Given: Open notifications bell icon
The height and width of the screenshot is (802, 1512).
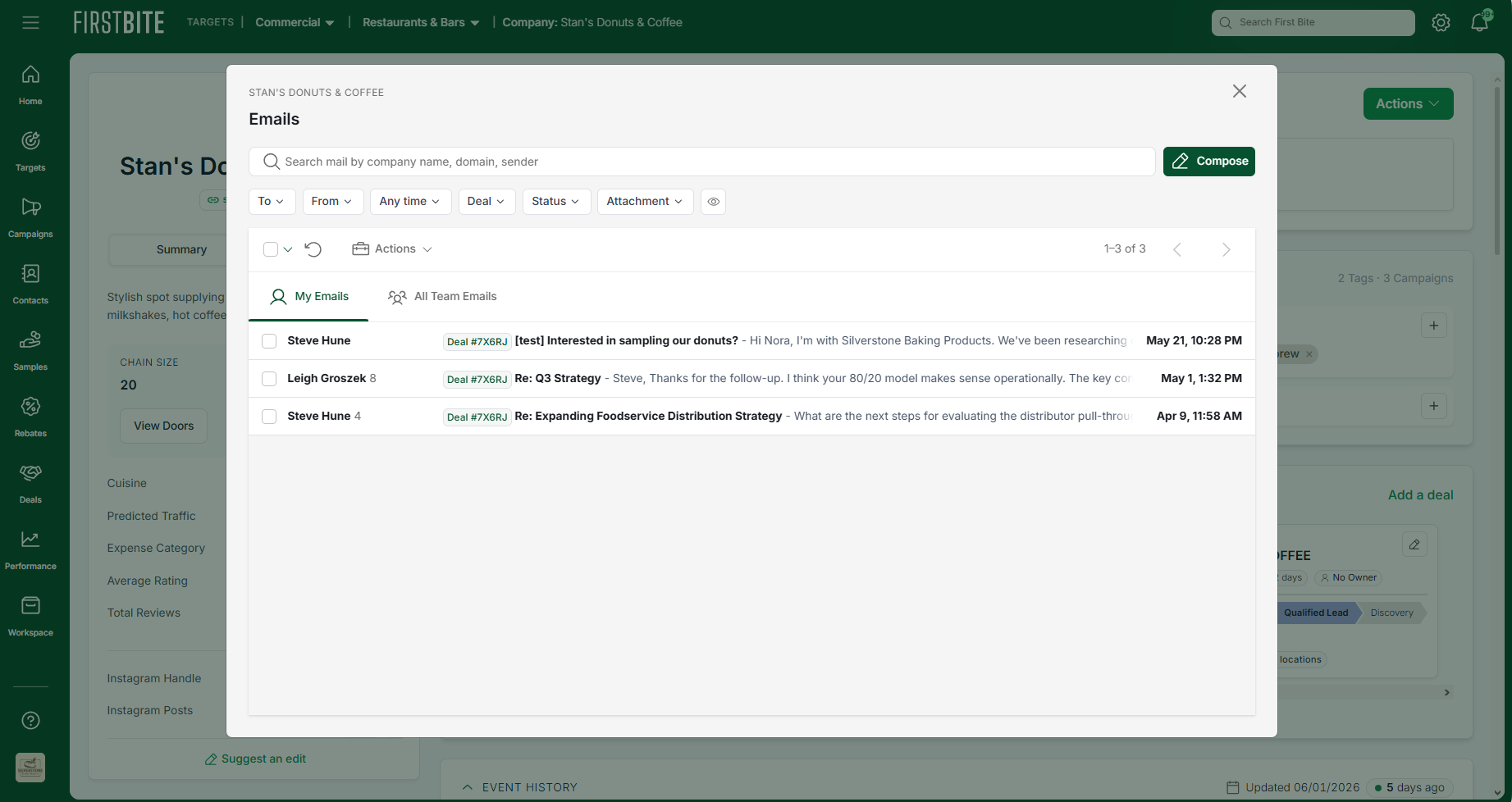Looking at the screenshot, I should 1479,23.
